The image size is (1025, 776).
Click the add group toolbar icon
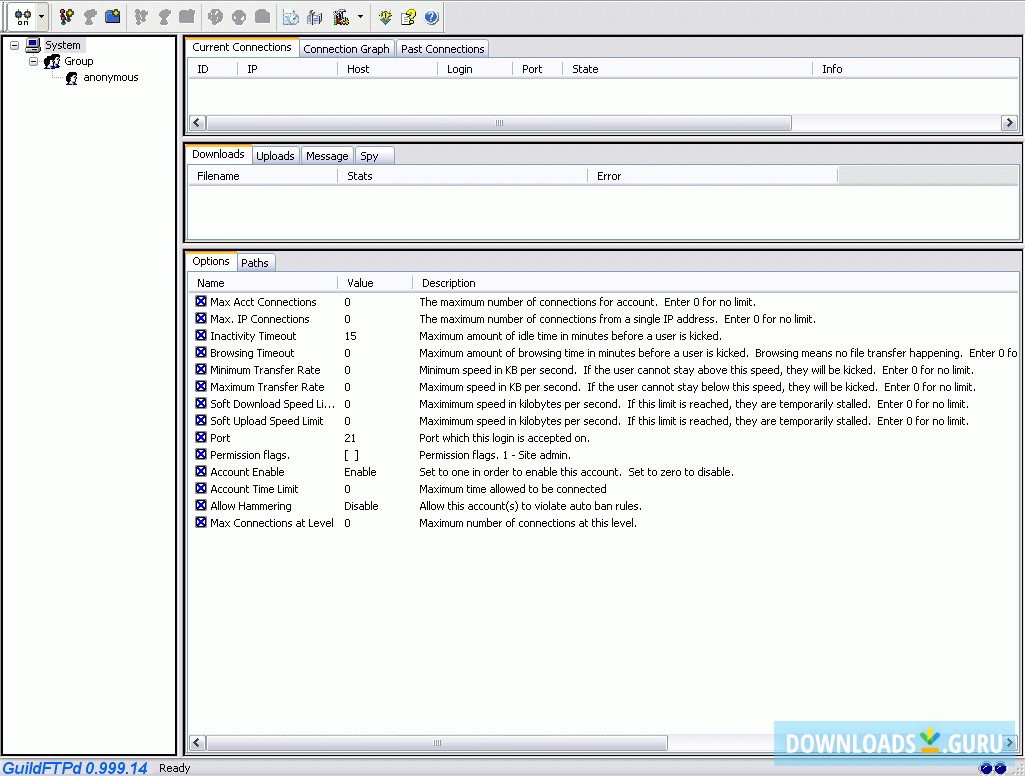[67, 17]
